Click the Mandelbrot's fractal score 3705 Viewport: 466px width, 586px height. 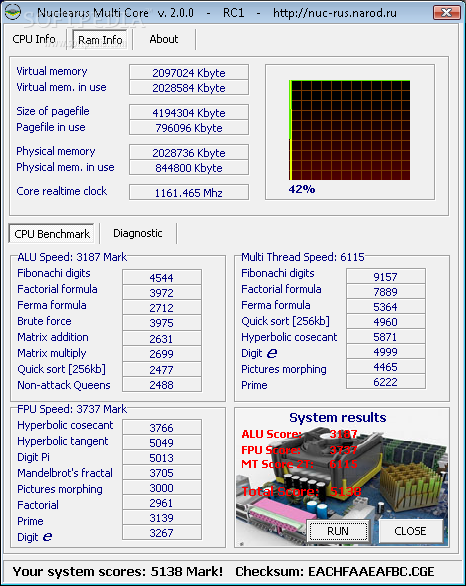pyautogui.click(x=162, y=472)
